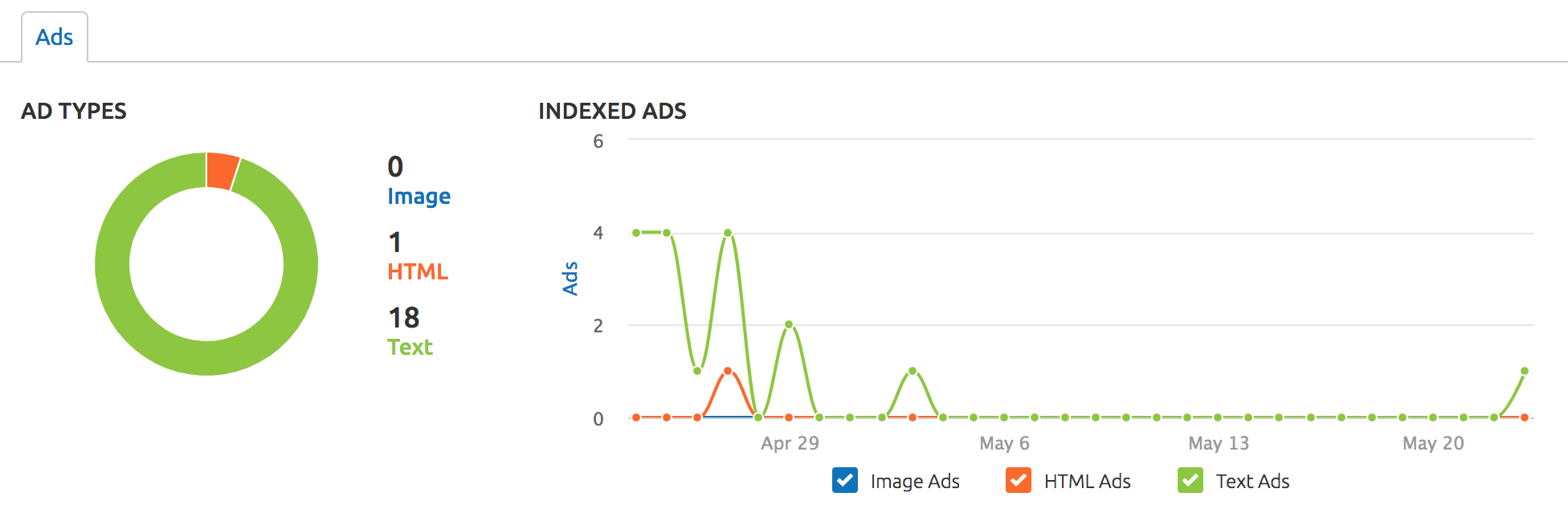Click the first green point at value 4
The height and width of the screenshot is (517, 1568).
636,233
